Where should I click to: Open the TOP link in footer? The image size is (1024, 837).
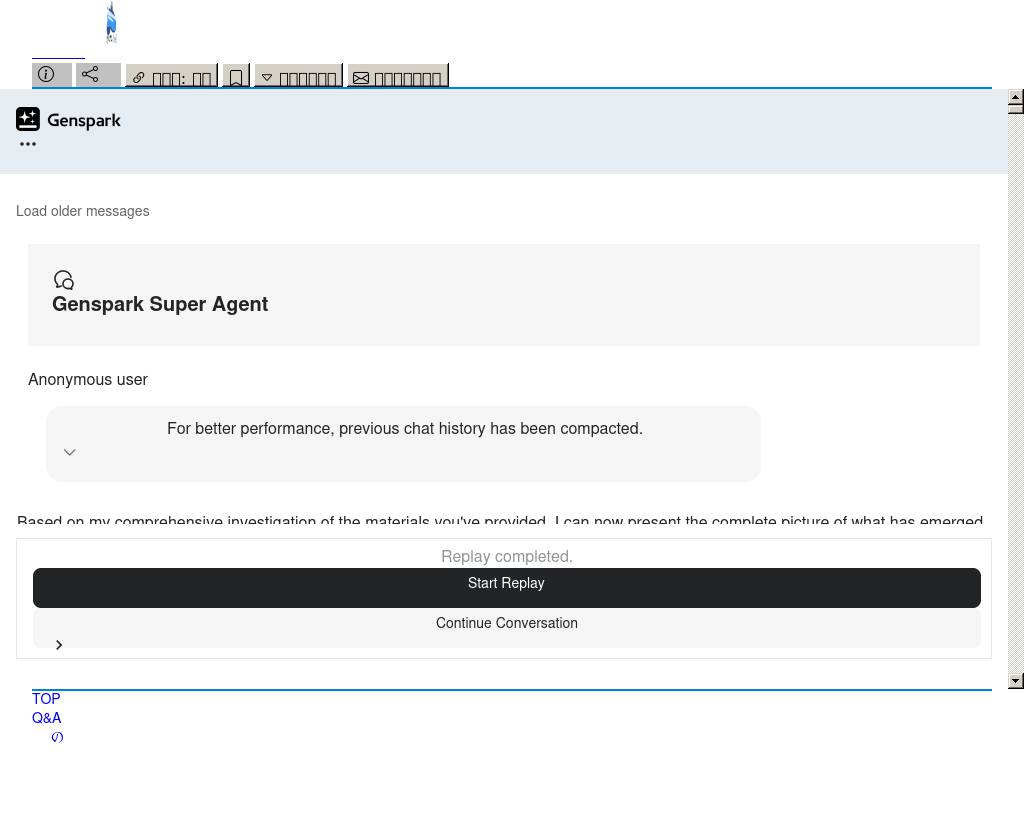pos(46,699)
